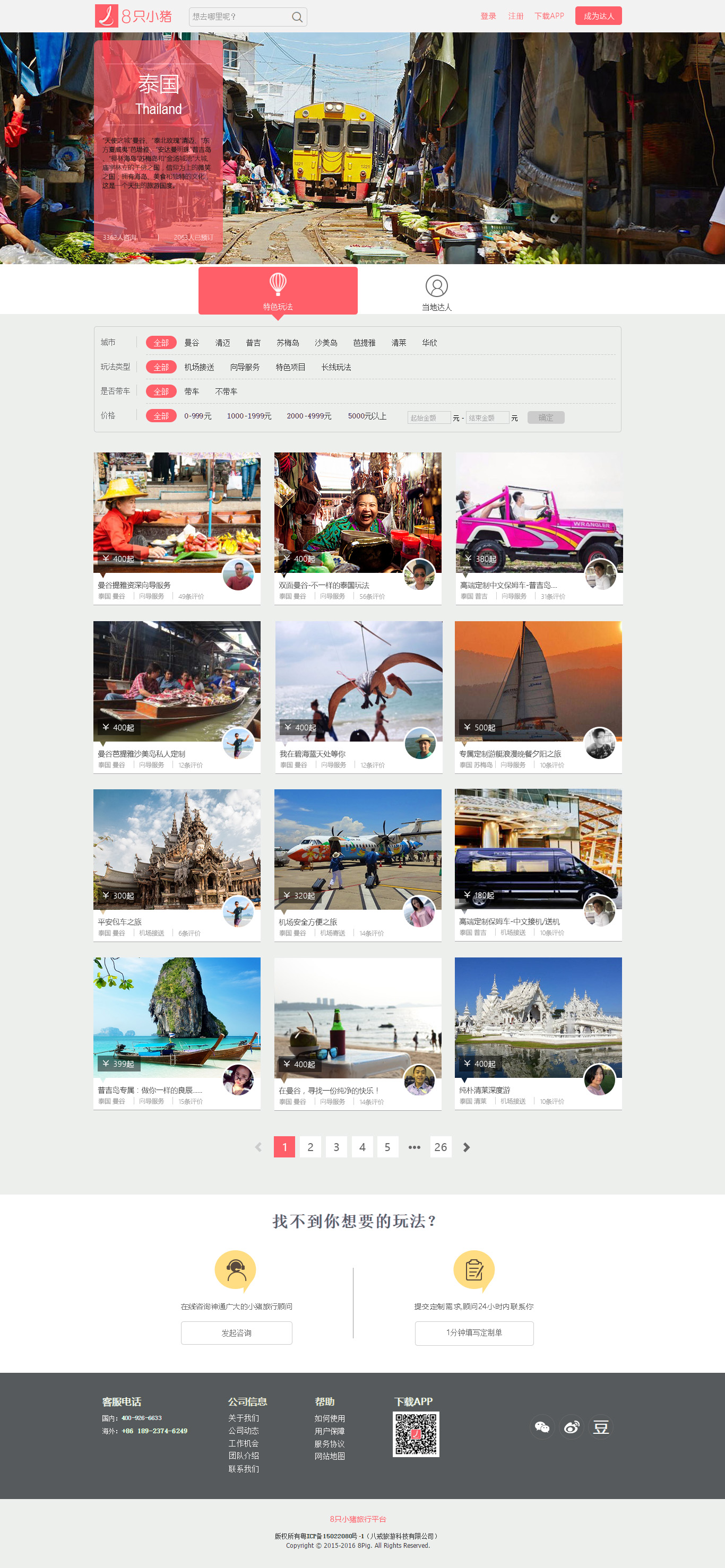
Task: Open the 8只小猪 logo homepage
Action: tap(133, 16)
